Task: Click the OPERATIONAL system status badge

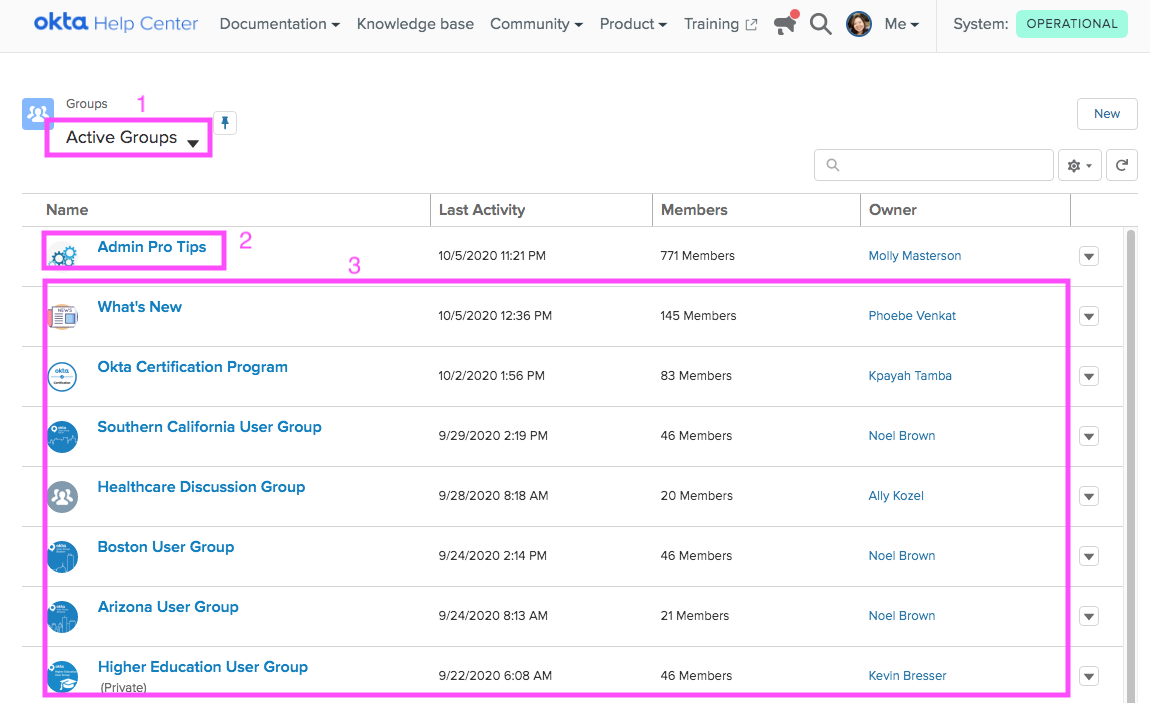Action: pyautogui.click(x=1072, y=24)
